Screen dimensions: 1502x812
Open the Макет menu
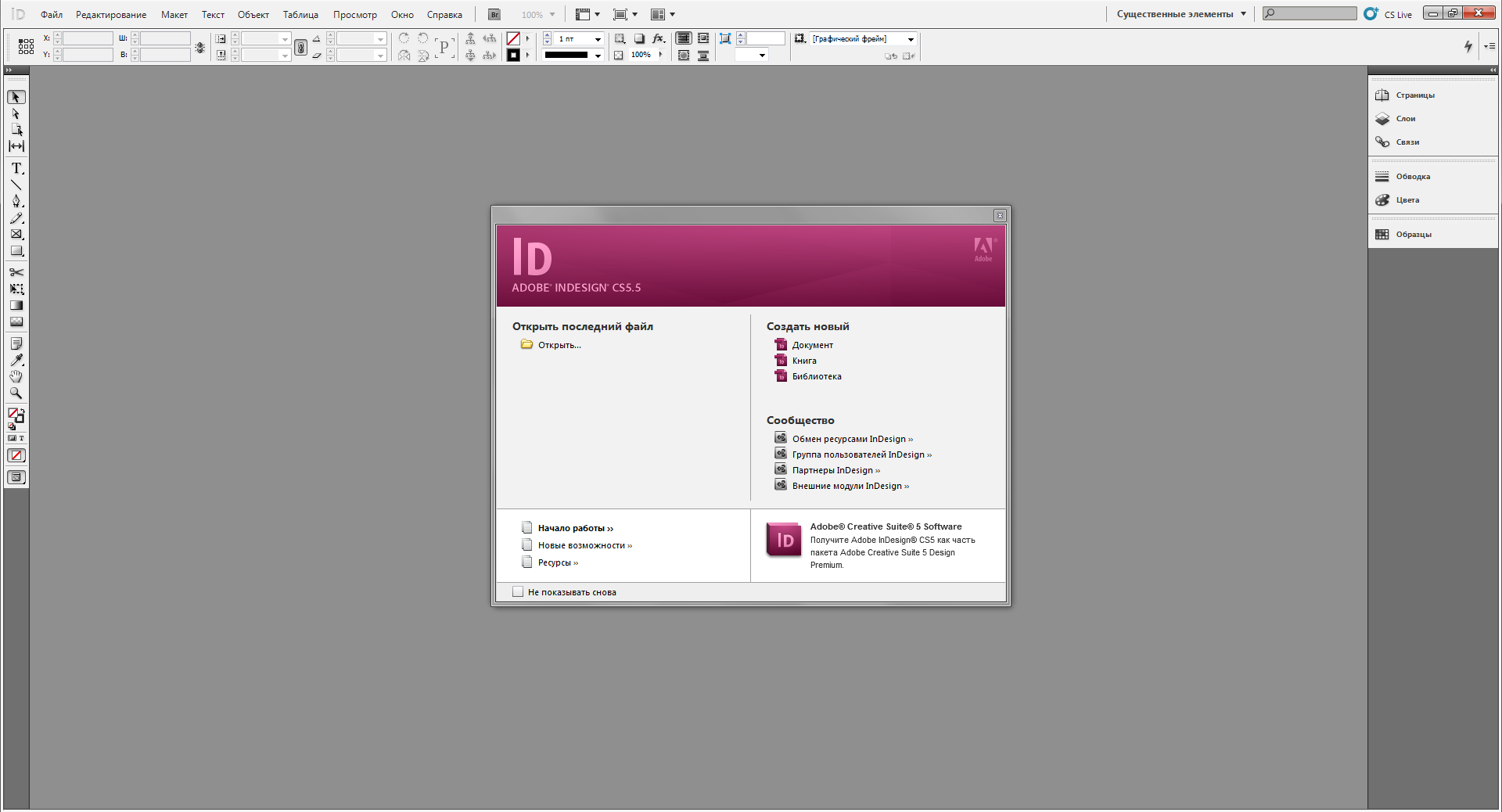point(174,15)
